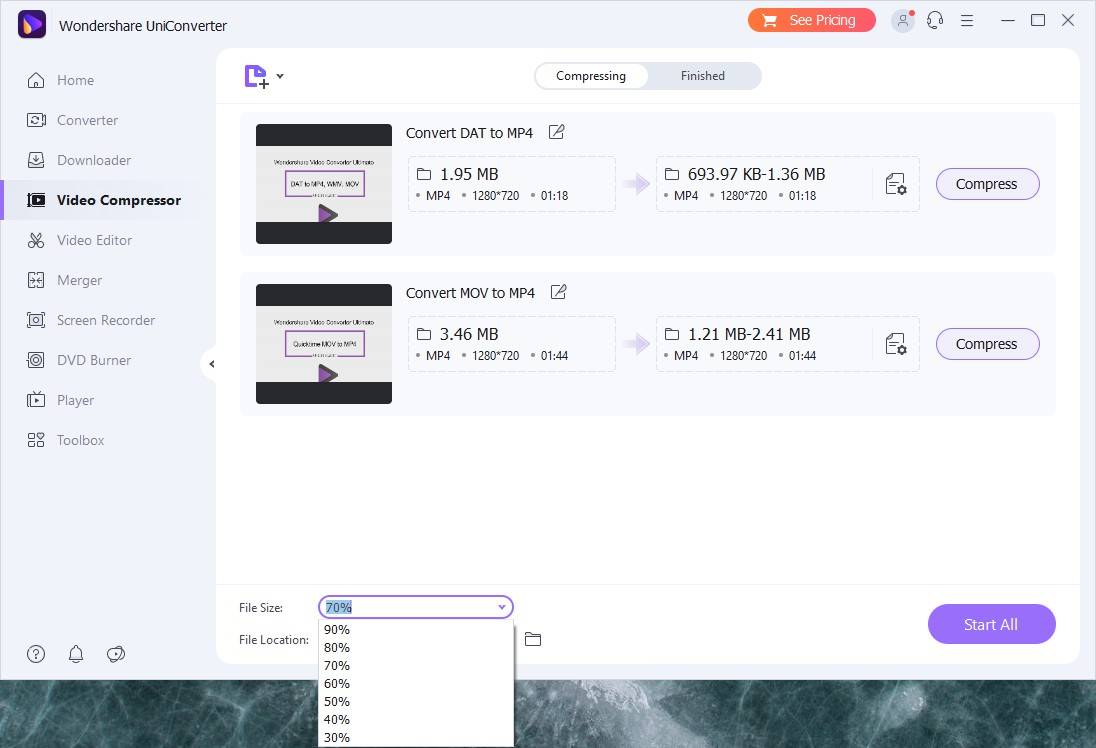Screen dimensions: 1096x748
Task: Click the Wondershare UniConverter app logo
Action: coord(31,24)
